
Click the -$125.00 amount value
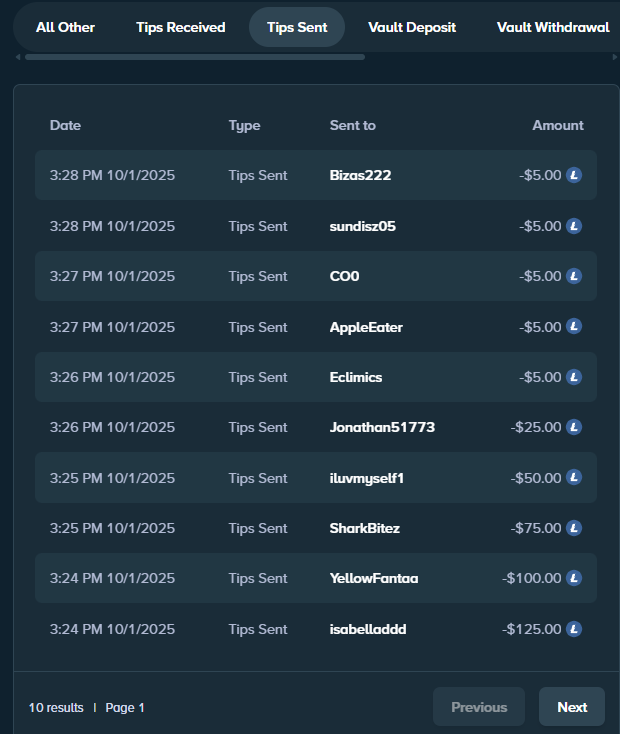point(531,629)
